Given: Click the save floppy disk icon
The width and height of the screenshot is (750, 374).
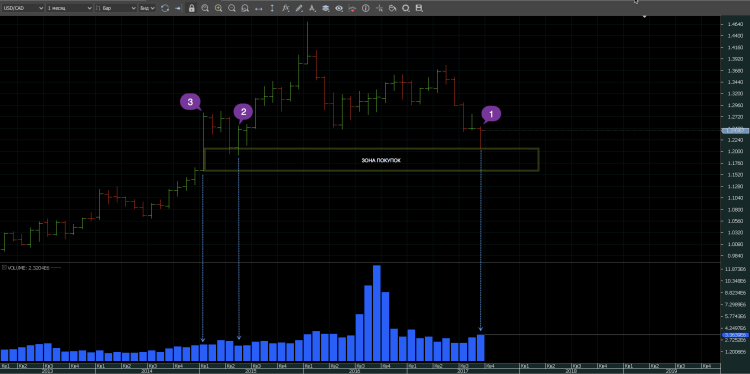Looking at the screenshot, I should point(419,8).
